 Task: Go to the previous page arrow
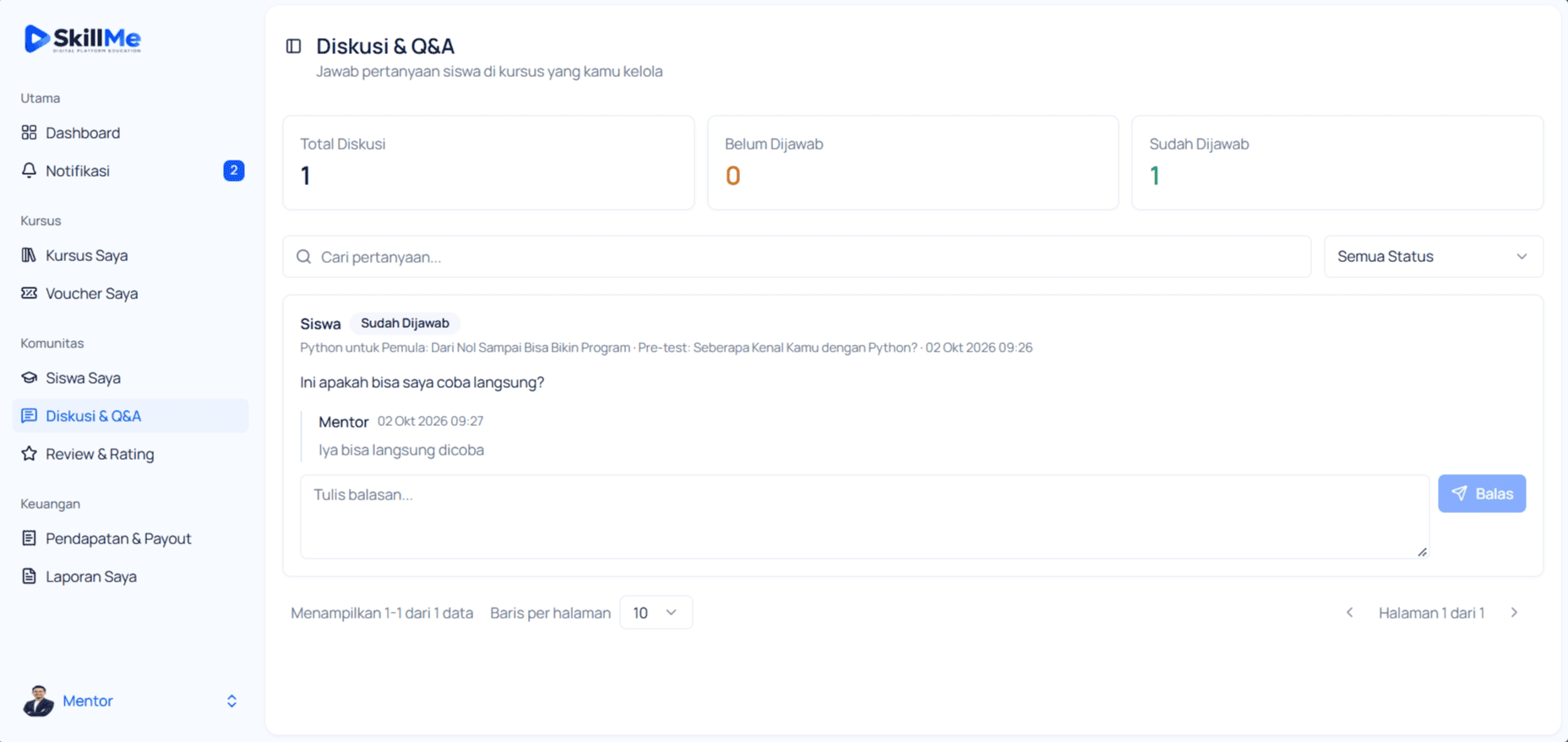[1349, 613]
